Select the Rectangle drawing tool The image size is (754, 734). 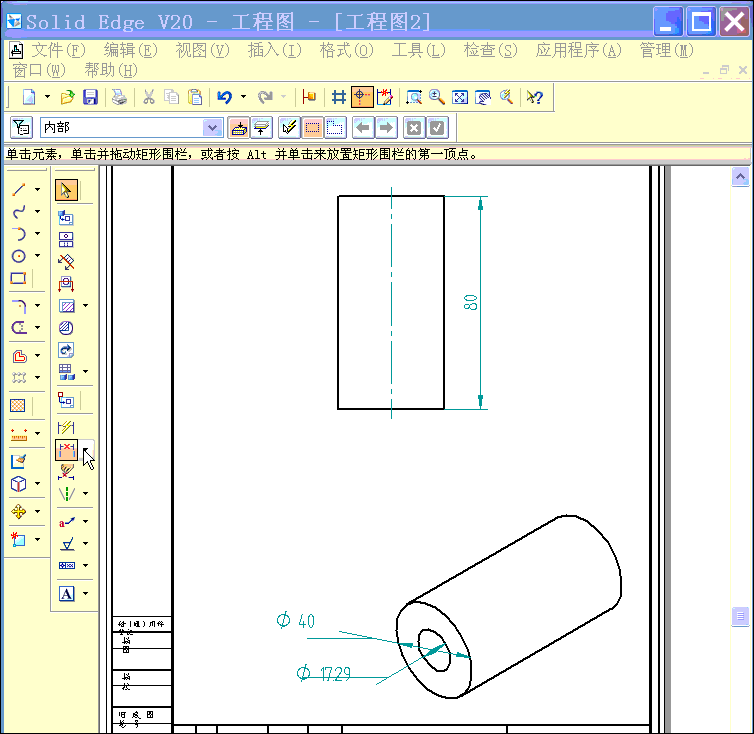(x=18, y=278)
